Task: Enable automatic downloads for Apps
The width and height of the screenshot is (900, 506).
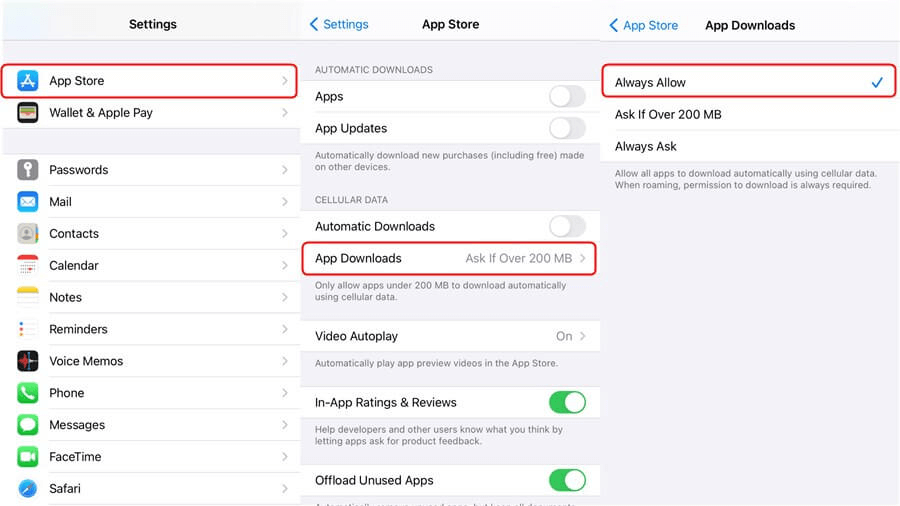Action: (567, 97)
